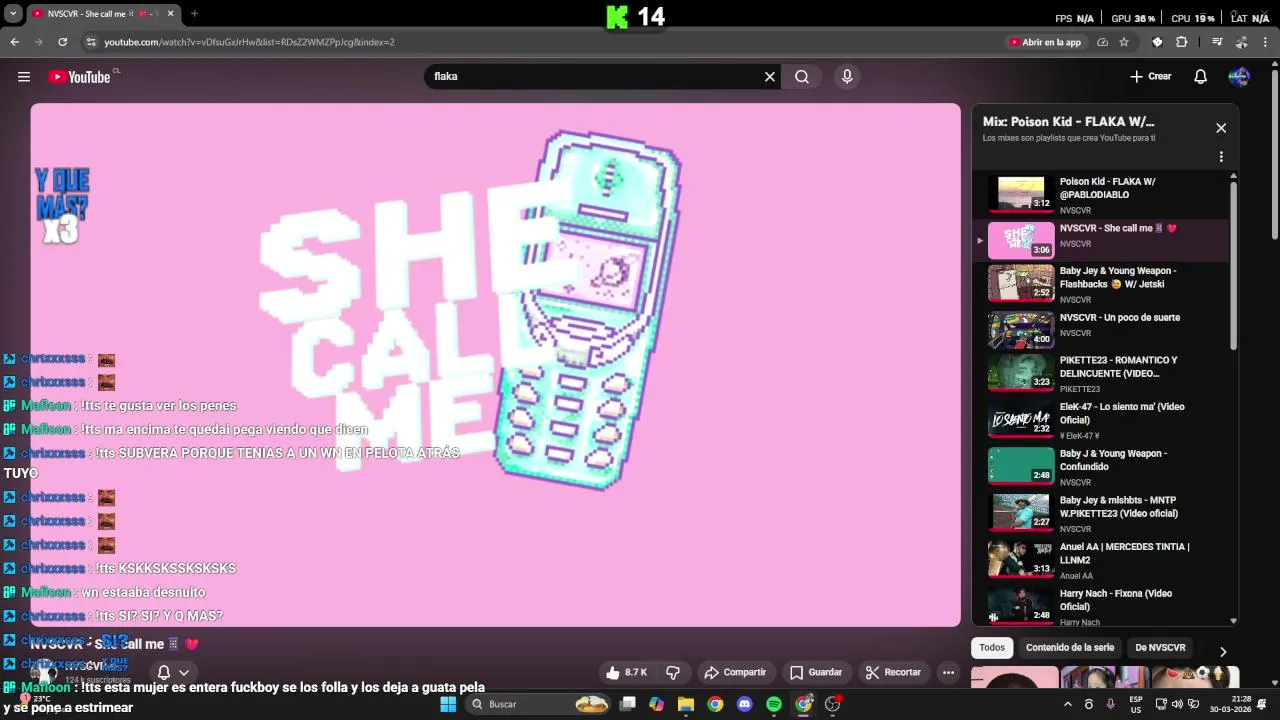Viewport: 1280px width, 720px height.
Task: Select the 'Todos' filter chip
Action: coord(992,648)
